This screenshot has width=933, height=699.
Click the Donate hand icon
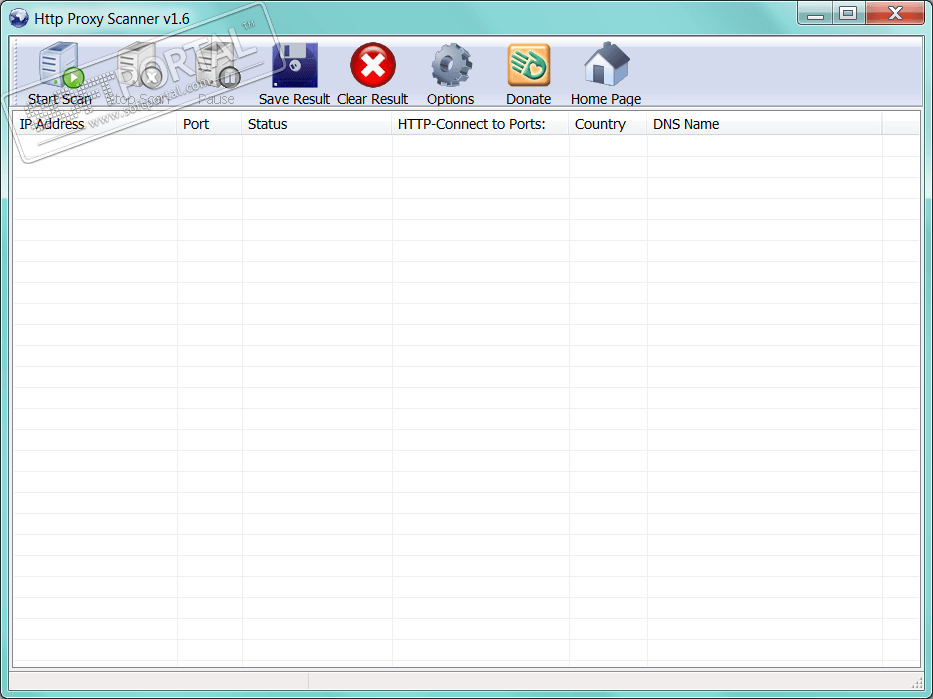point(528,65)
